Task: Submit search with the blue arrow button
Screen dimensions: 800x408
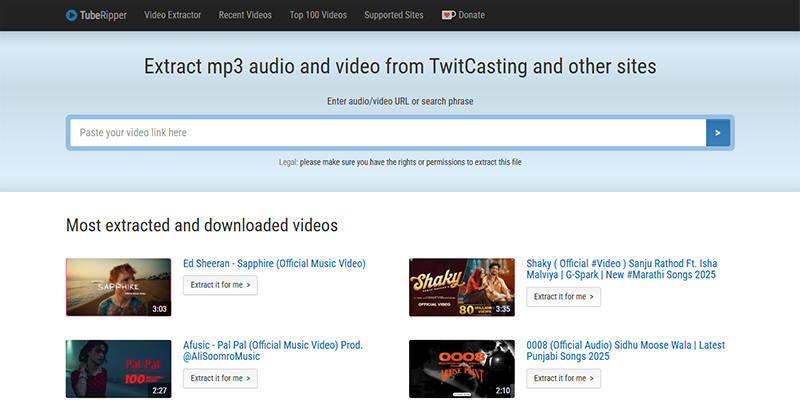Action: 718,133
